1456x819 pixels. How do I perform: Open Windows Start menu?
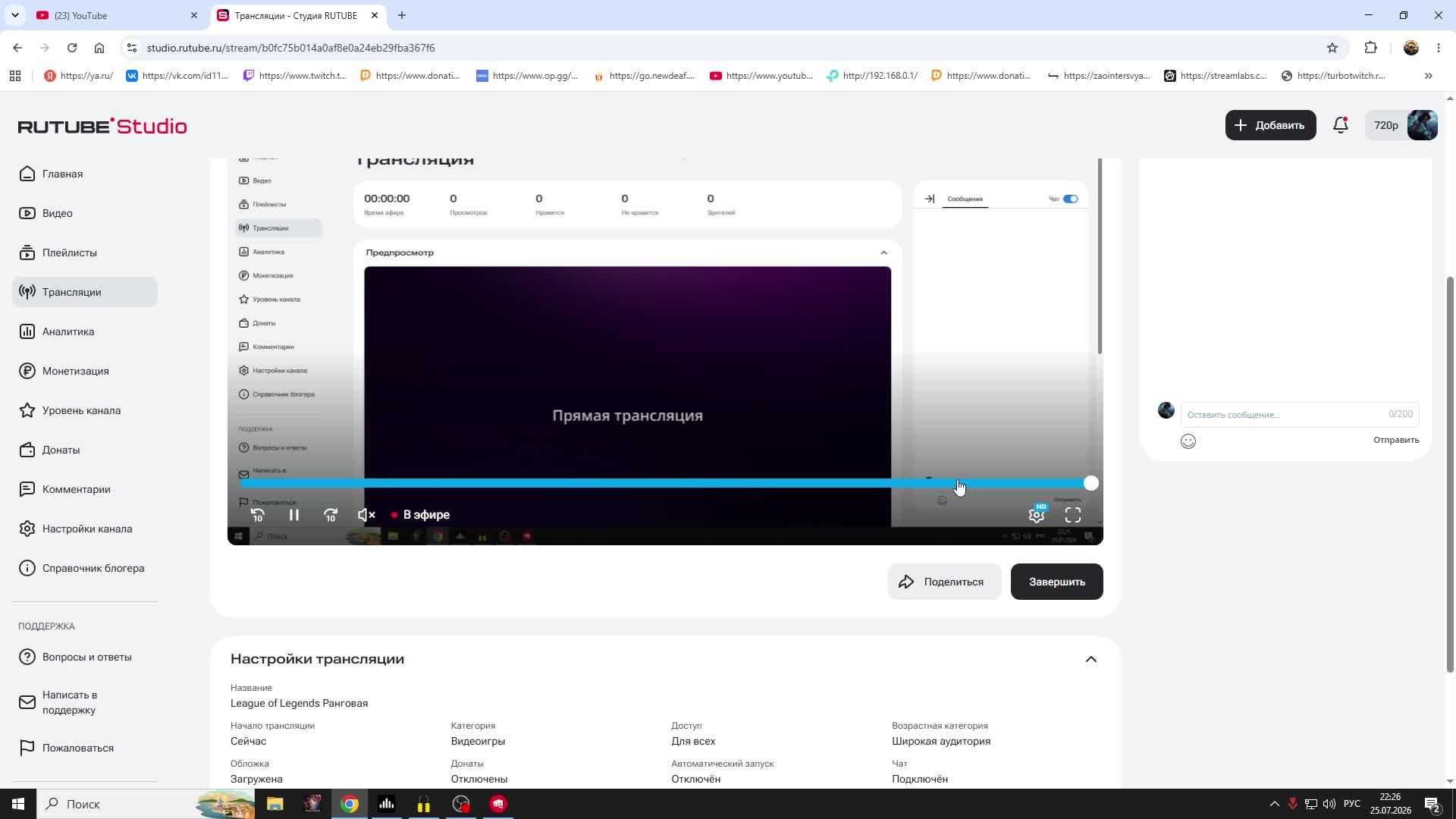coord(18,804)
